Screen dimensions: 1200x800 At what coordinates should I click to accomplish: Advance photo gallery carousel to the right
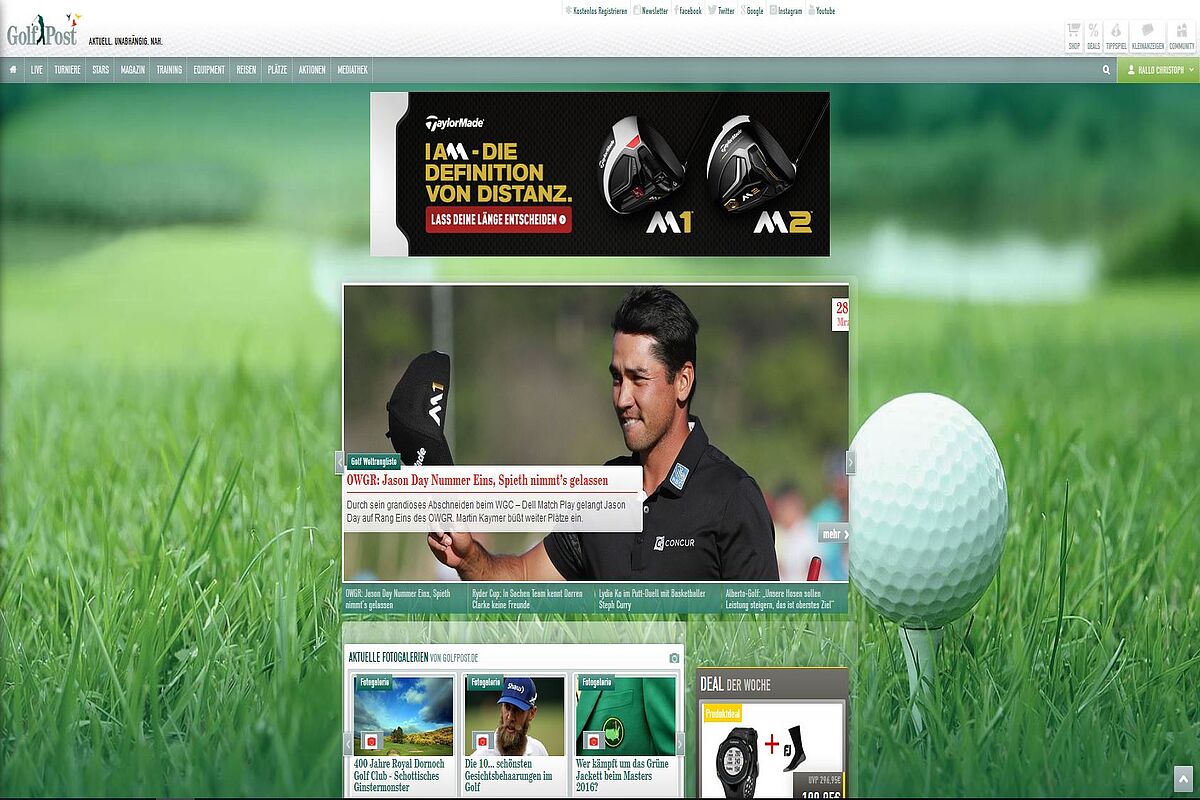(x=680, y=743)
